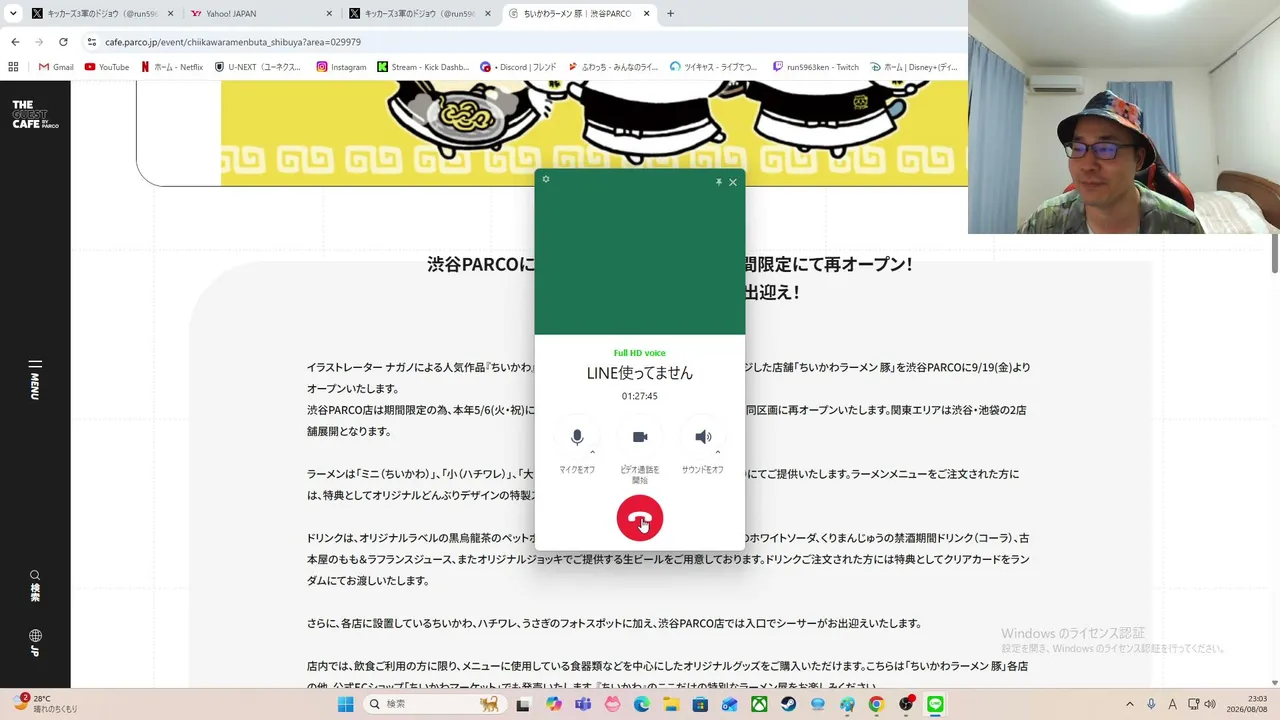1280x720 pixels.
Task: Open Microsoft Teams from the taskbar
Action: click(x=583, y=704)
